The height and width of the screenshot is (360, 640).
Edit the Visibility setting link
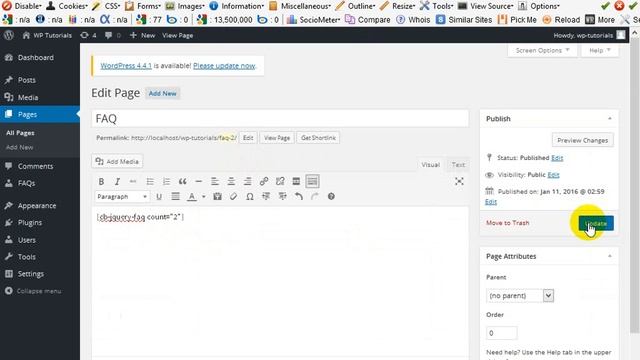point(553,175)
